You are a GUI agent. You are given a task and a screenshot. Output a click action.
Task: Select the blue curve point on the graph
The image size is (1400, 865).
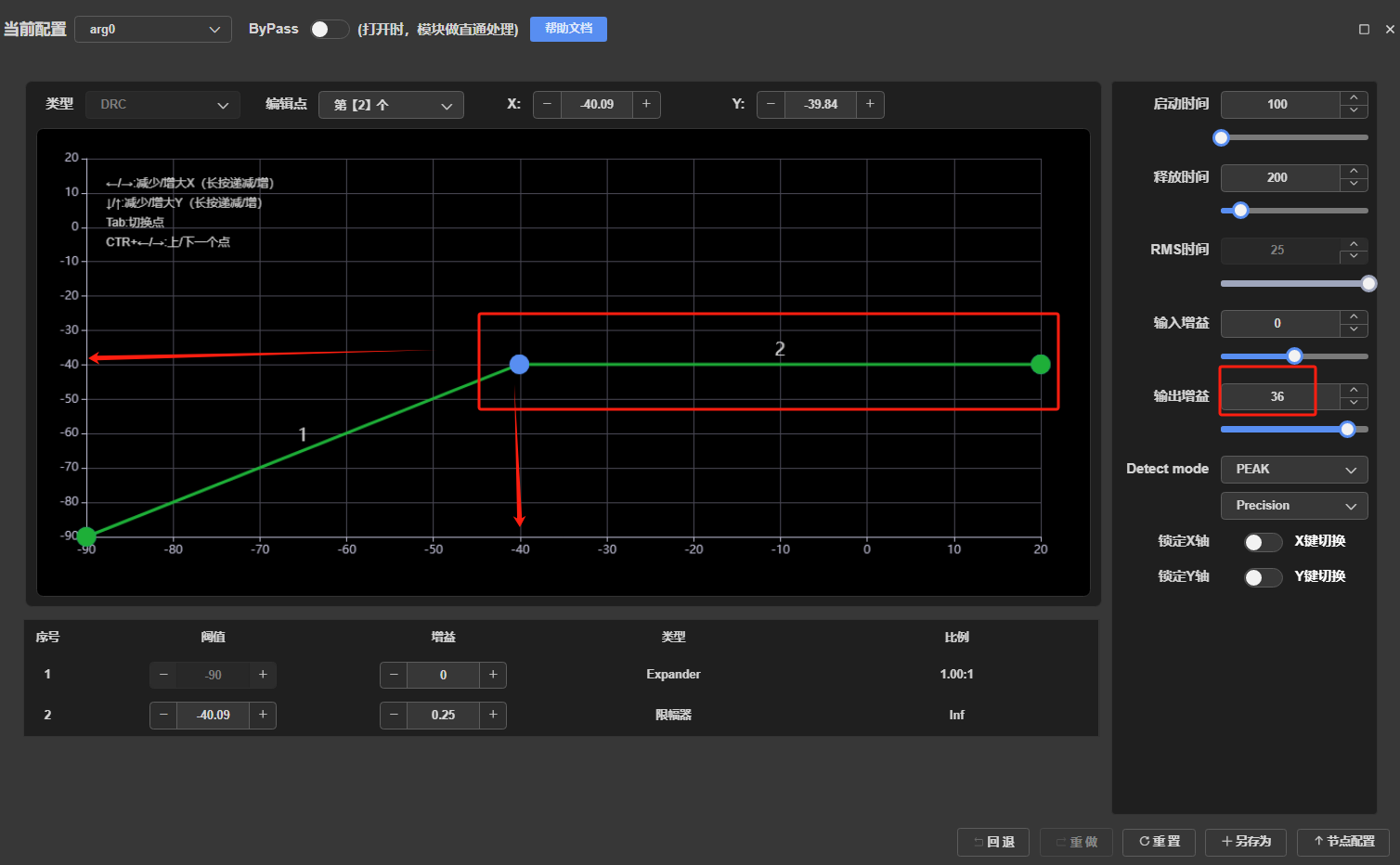click(520, 365)
